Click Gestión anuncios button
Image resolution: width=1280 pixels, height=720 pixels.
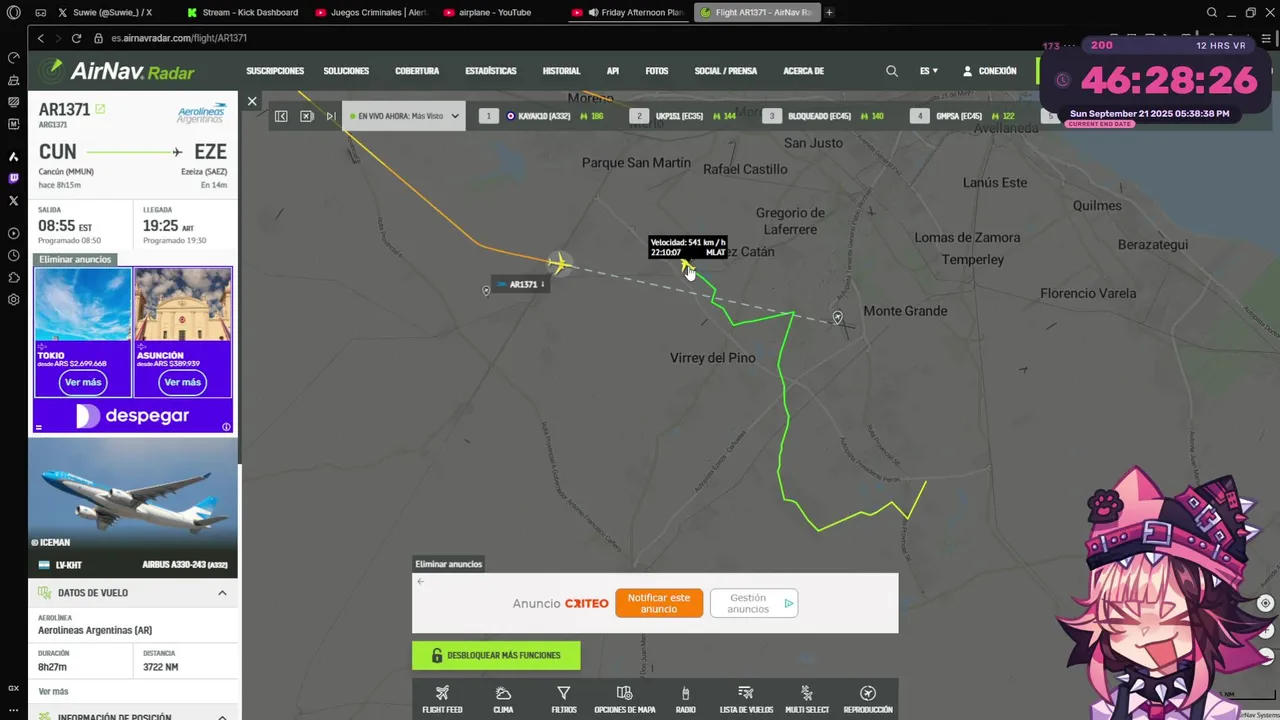[754, 603]
